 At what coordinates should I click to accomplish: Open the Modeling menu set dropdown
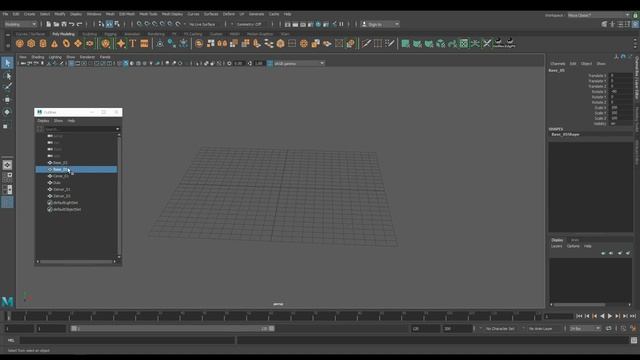tap(21, 24)
